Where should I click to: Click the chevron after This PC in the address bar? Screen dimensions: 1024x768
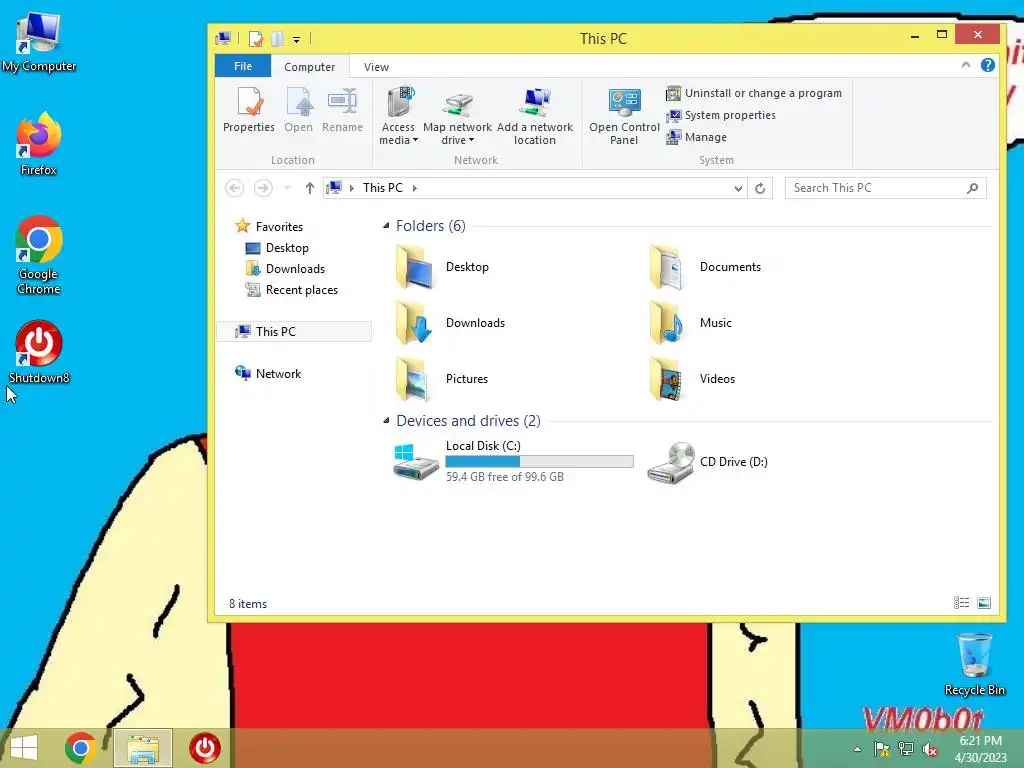[414, 188]
